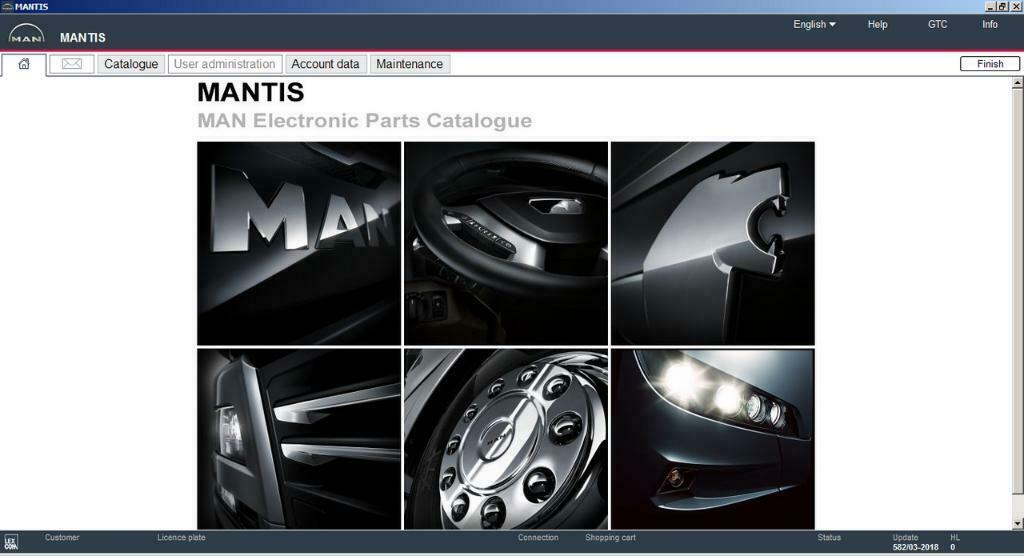The image size is (1024, 556).
Task: Click the scrollbar up arrow
Action: click(x=1017, y=83)
